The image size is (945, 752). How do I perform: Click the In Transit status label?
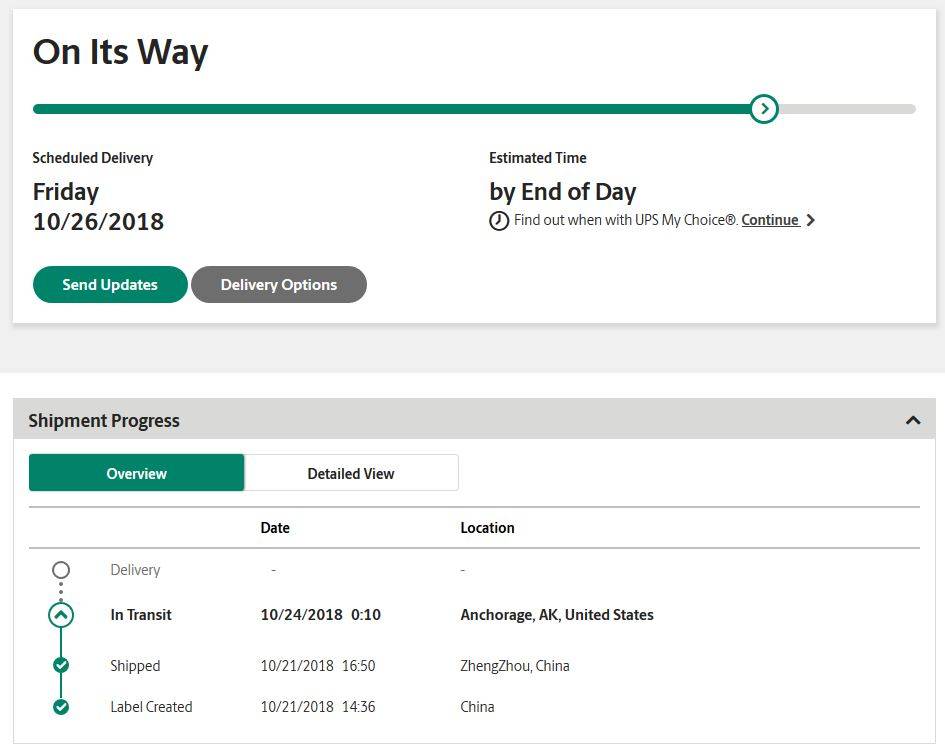point(141,615)
